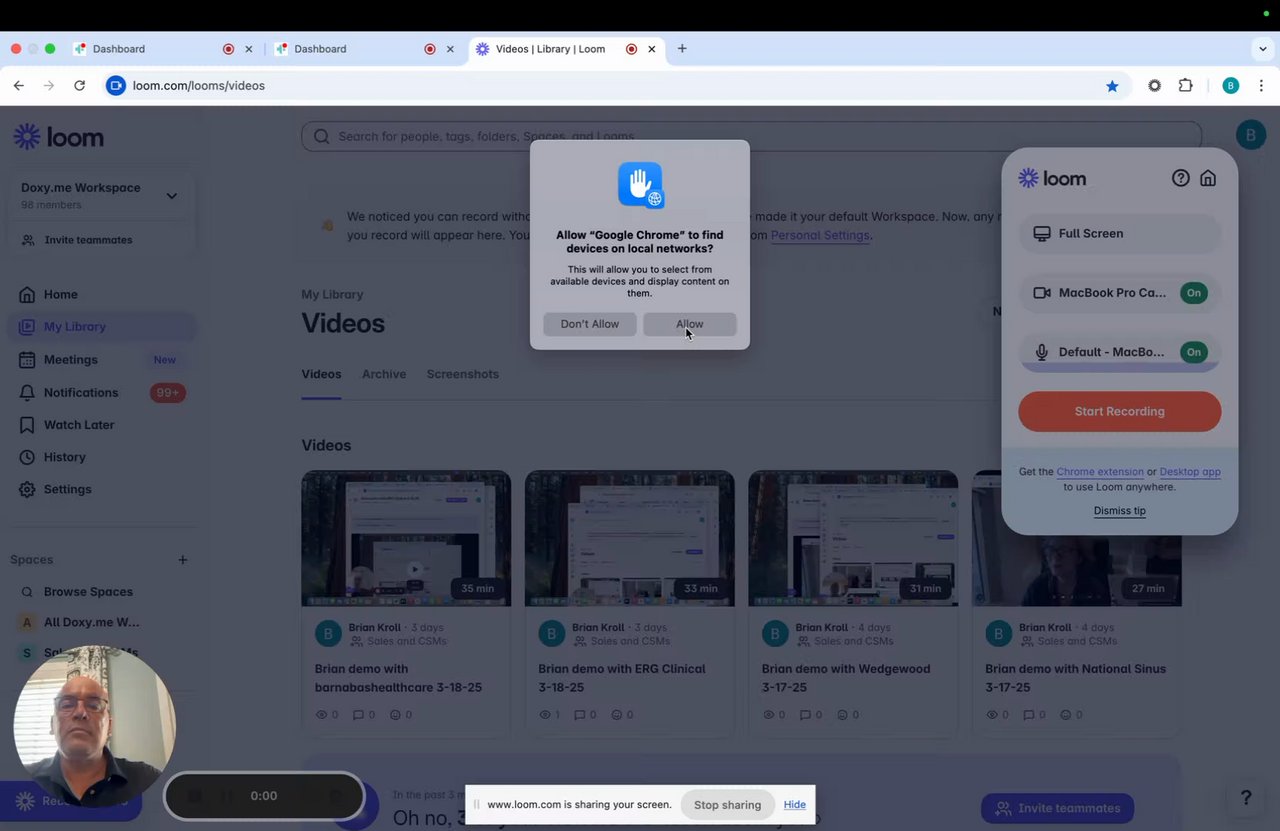Click the plus icon next to Spaces
The image size is (1280, 831).
coord(183,560)
